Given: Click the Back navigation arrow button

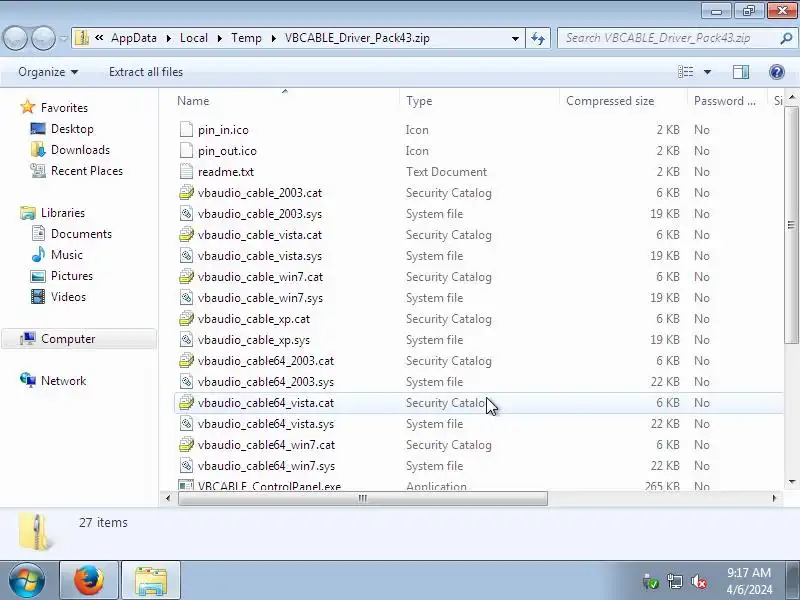Looking at the screenshot, I should (15, 38).
